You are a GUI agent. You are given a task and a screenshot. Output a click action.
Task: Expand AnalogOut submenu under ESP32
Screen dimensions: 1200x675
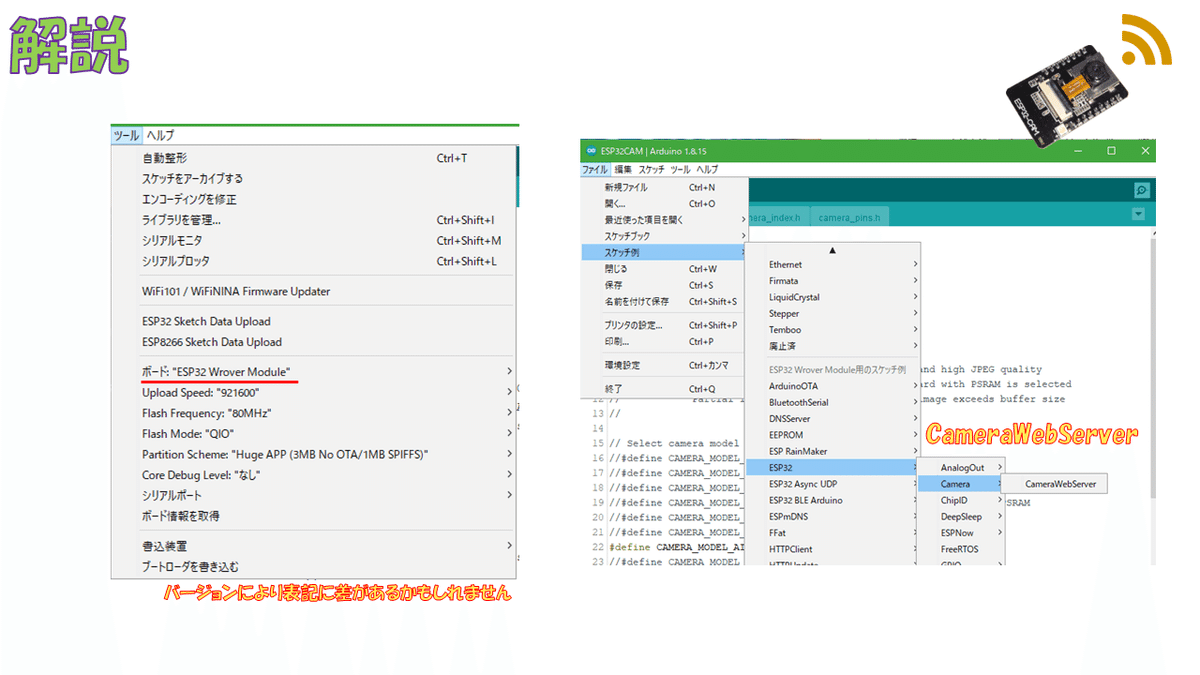click(x=961, y=468)
